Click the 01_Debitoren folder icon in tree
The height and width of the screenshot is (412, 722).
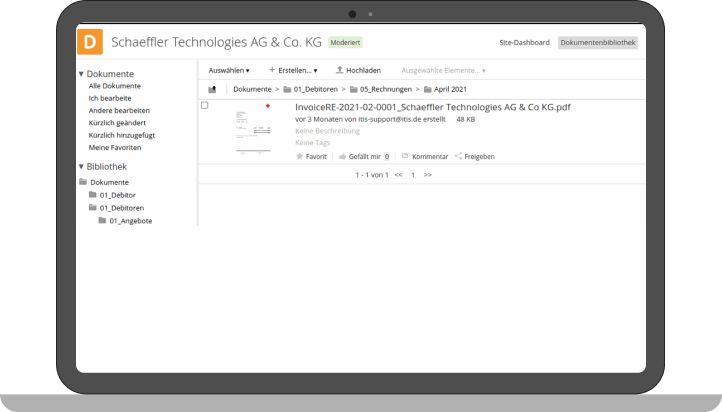tap(93, 208)
